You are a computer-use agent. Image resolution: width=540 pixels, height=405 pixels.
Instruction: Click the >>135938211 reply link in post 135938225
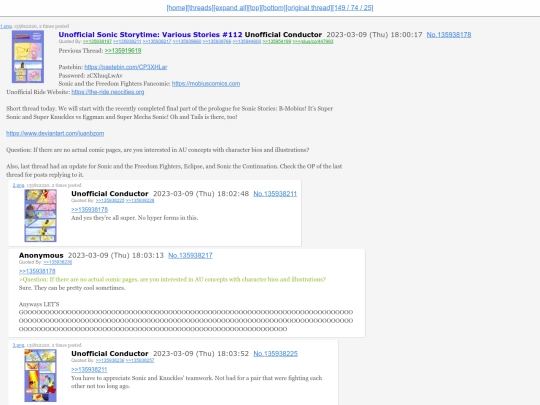pyautogui.click(x=89, y=370)
